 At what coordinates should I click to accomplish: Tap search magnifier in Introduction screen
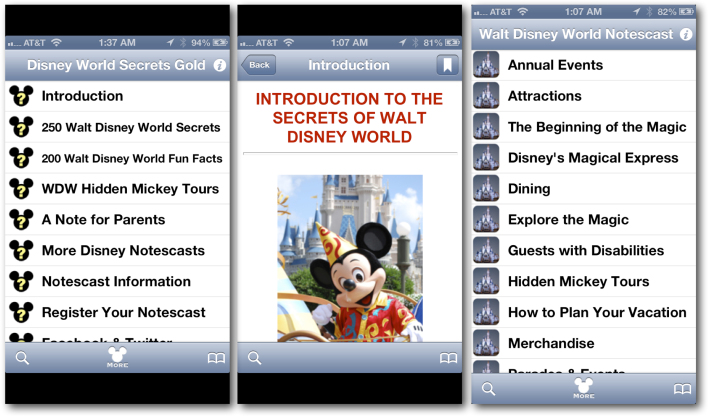255,358
